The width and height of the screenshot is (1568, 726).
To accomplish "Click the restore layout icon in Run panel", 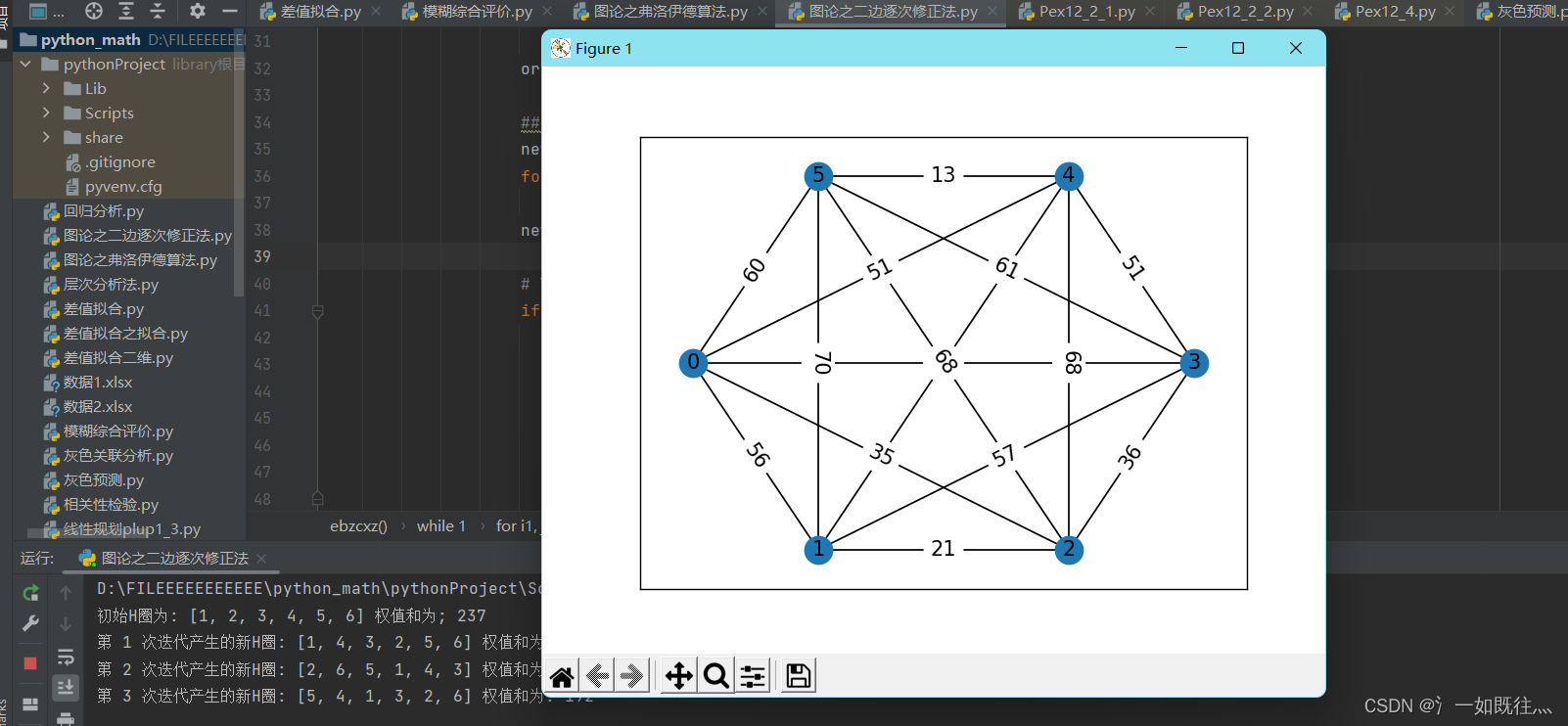I will point(30,703).
